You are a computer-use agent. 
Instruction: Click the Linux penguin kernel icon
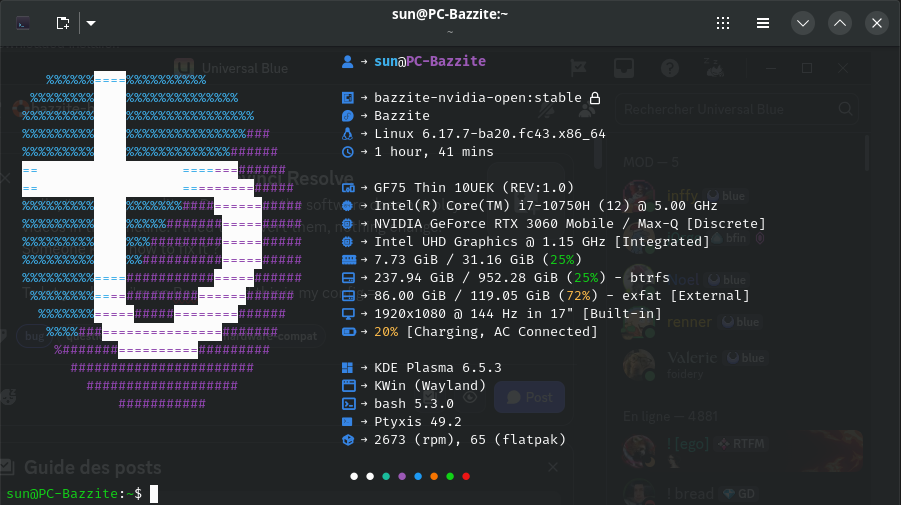[347, 134]
